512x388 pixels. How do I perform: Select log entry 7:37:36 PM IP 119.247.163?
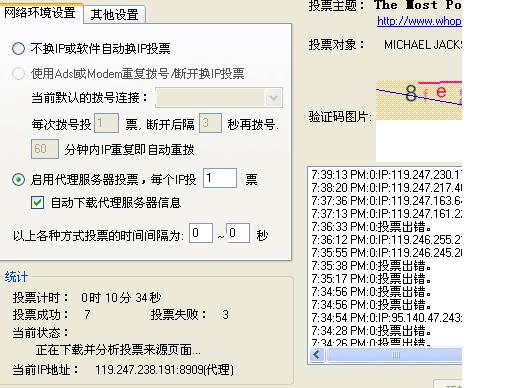coord(387,201)
